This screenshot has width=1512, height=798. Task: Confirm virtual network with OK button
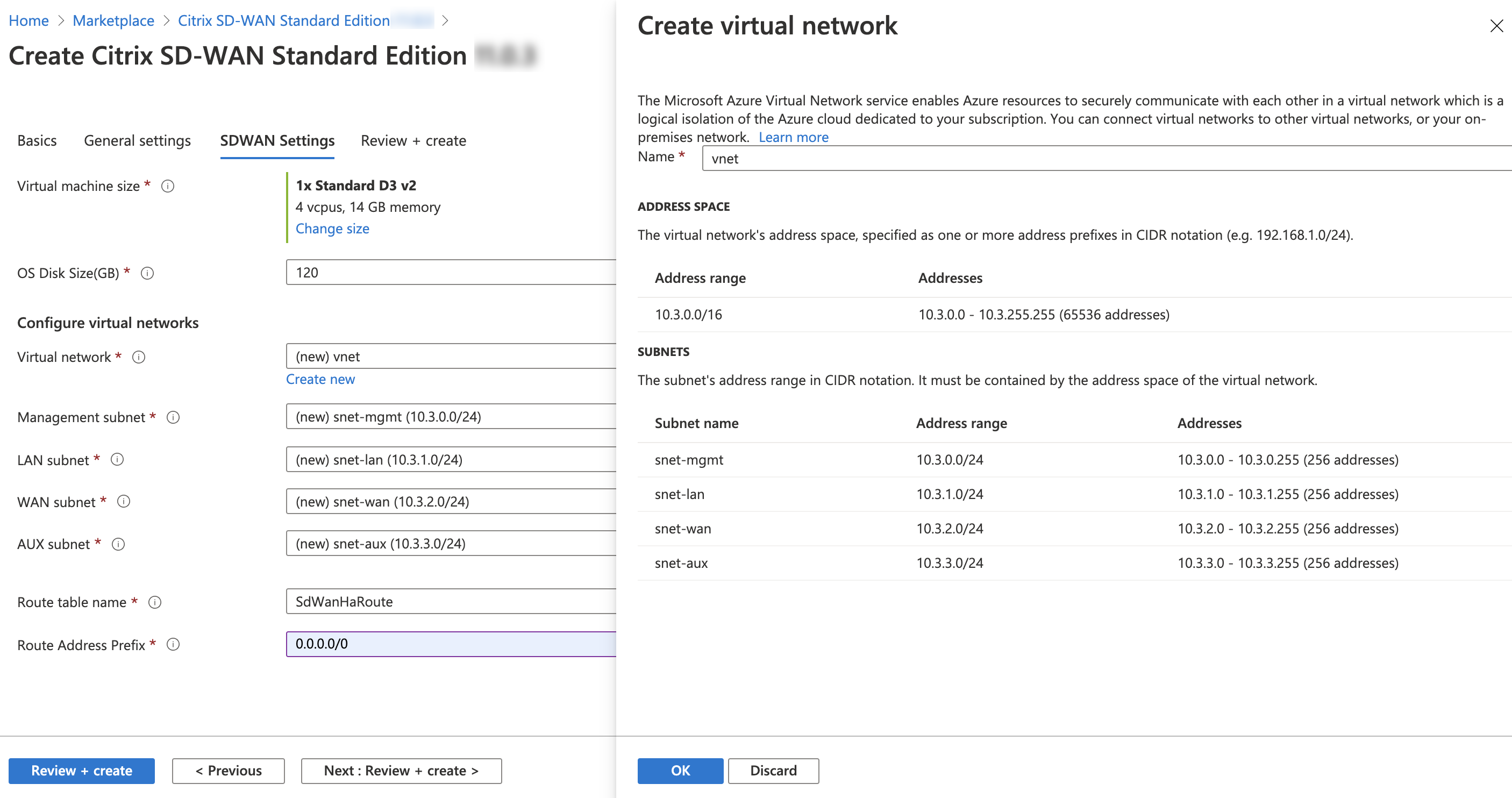click(x=680, y=771)
